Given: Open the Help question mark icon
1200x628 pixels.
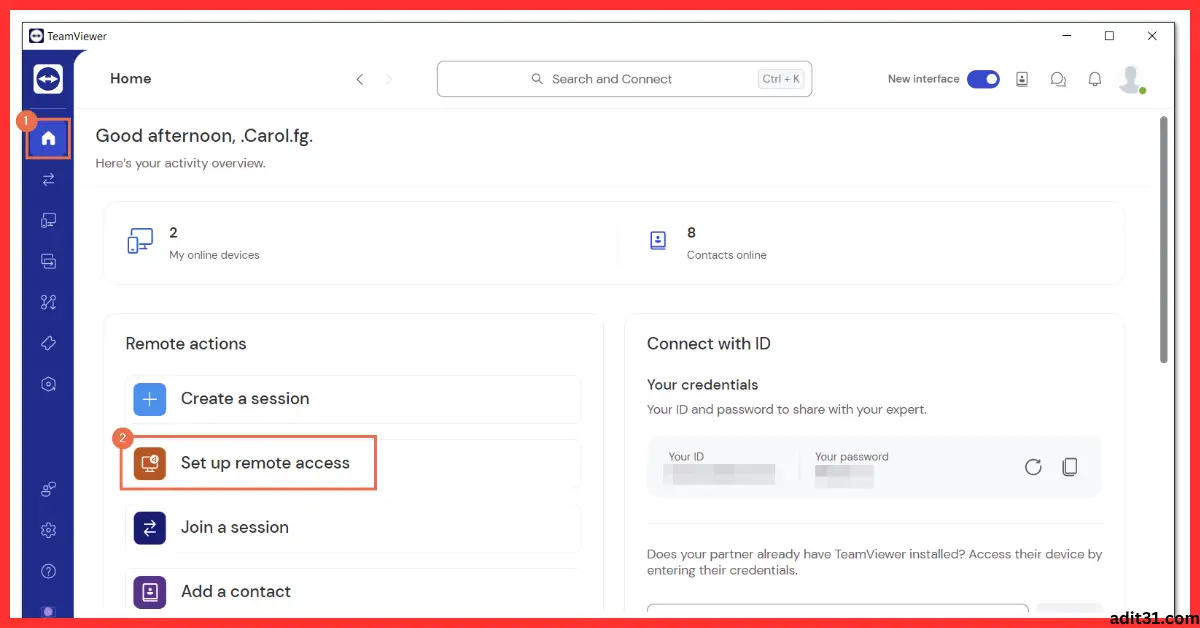Looking at the screenshot, I should [x=48, y=571].
